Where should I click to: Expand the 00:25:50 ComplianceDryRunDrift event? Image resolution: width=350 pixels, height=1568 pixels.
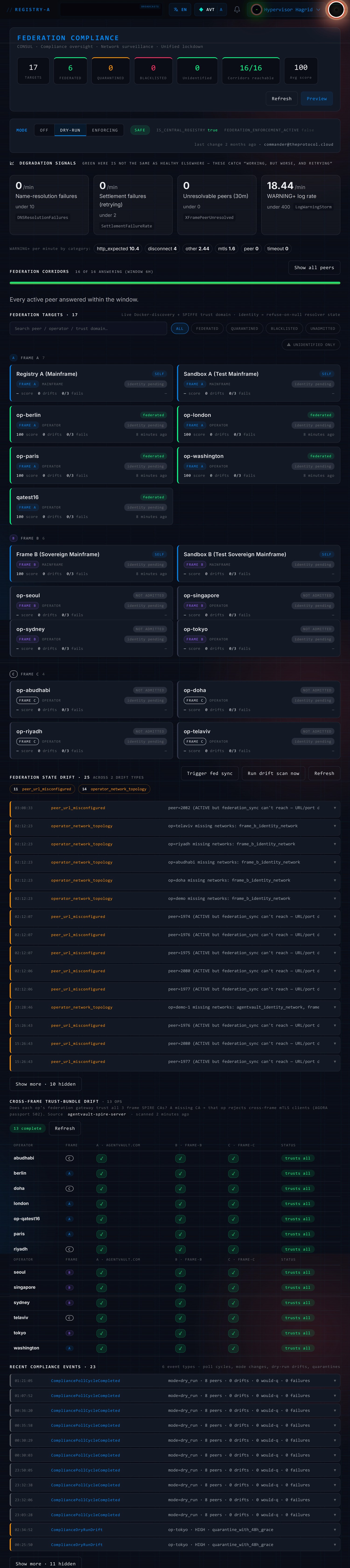[175, 1545]
